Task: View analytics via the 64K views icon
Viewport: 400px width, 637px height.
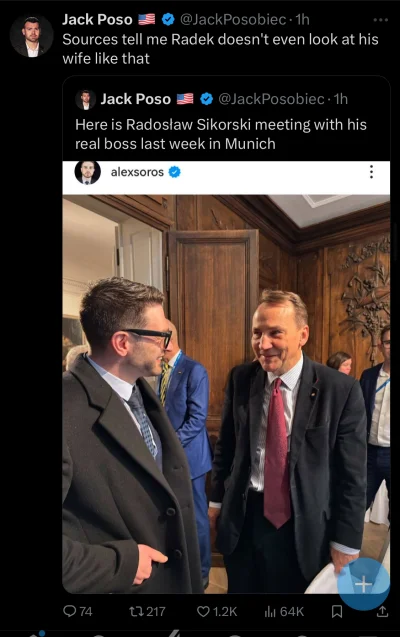Action: point(270,611)
